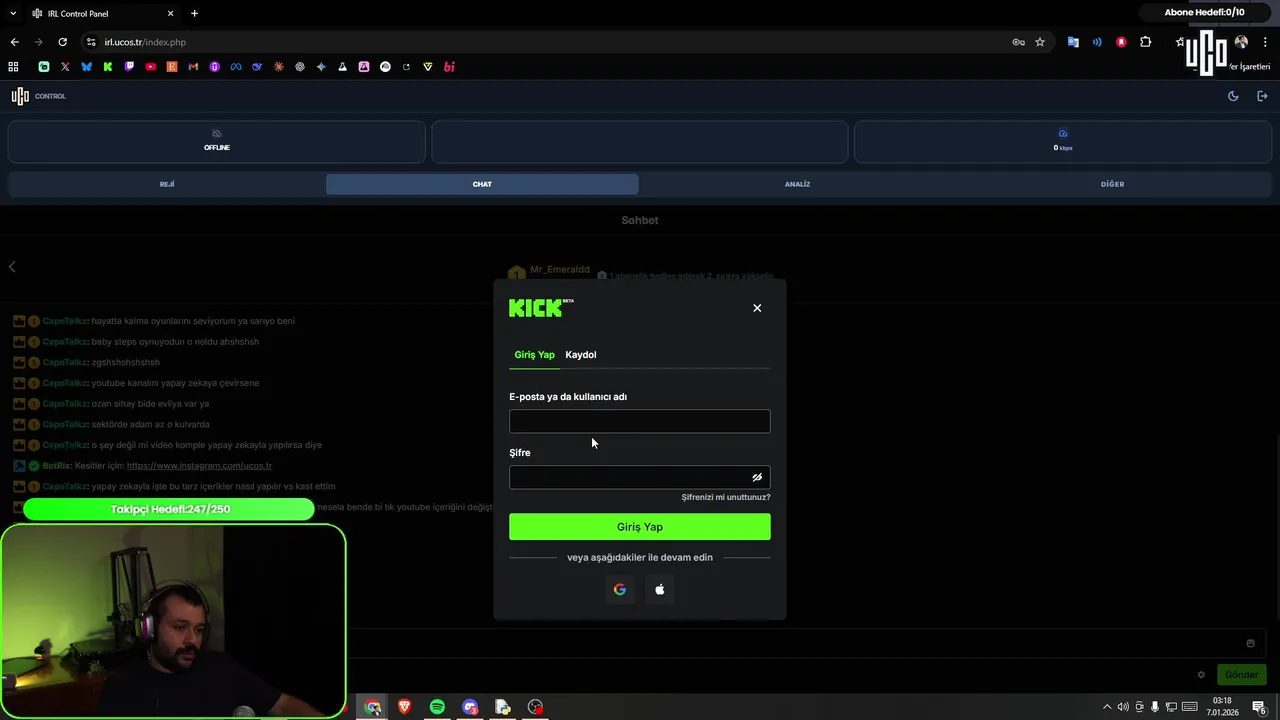Open the Gemini sparkle bookmark
1280x720 pixels.
pos(321,67)
